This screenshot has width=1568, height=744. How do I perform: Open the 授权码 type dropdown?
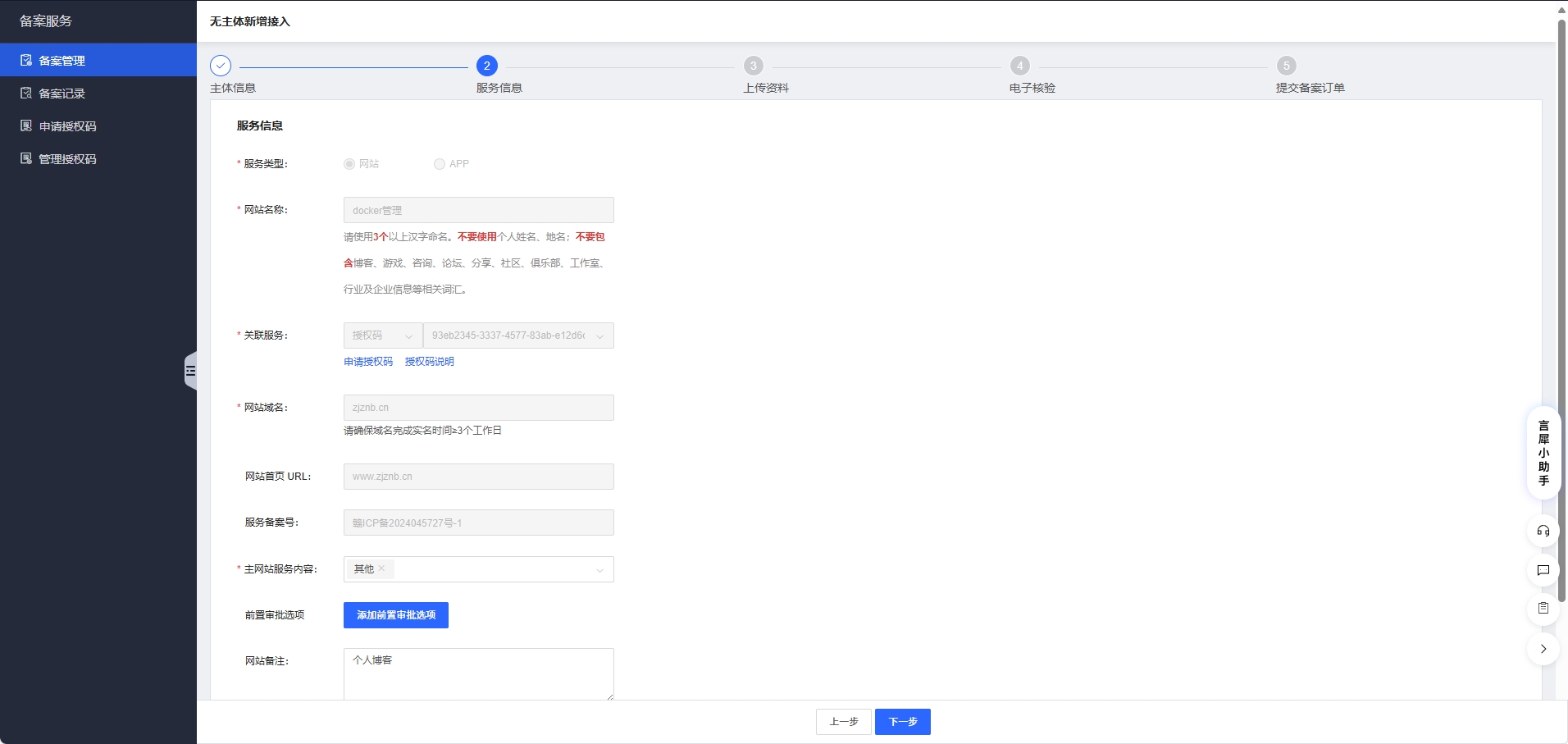coord(383,335)
